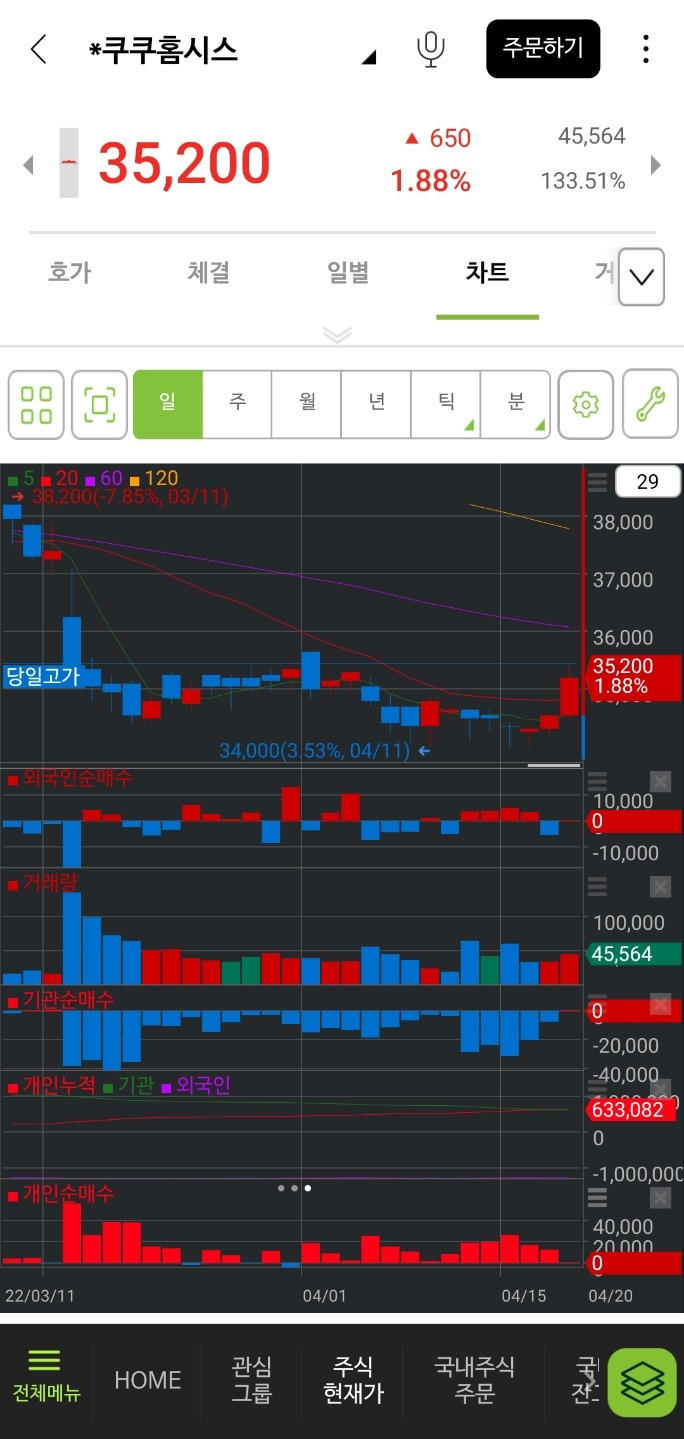Open 국내주식 주문 in bottom bar
Viewport: 684px width, 1439px height.
(x=474, y=1380)
